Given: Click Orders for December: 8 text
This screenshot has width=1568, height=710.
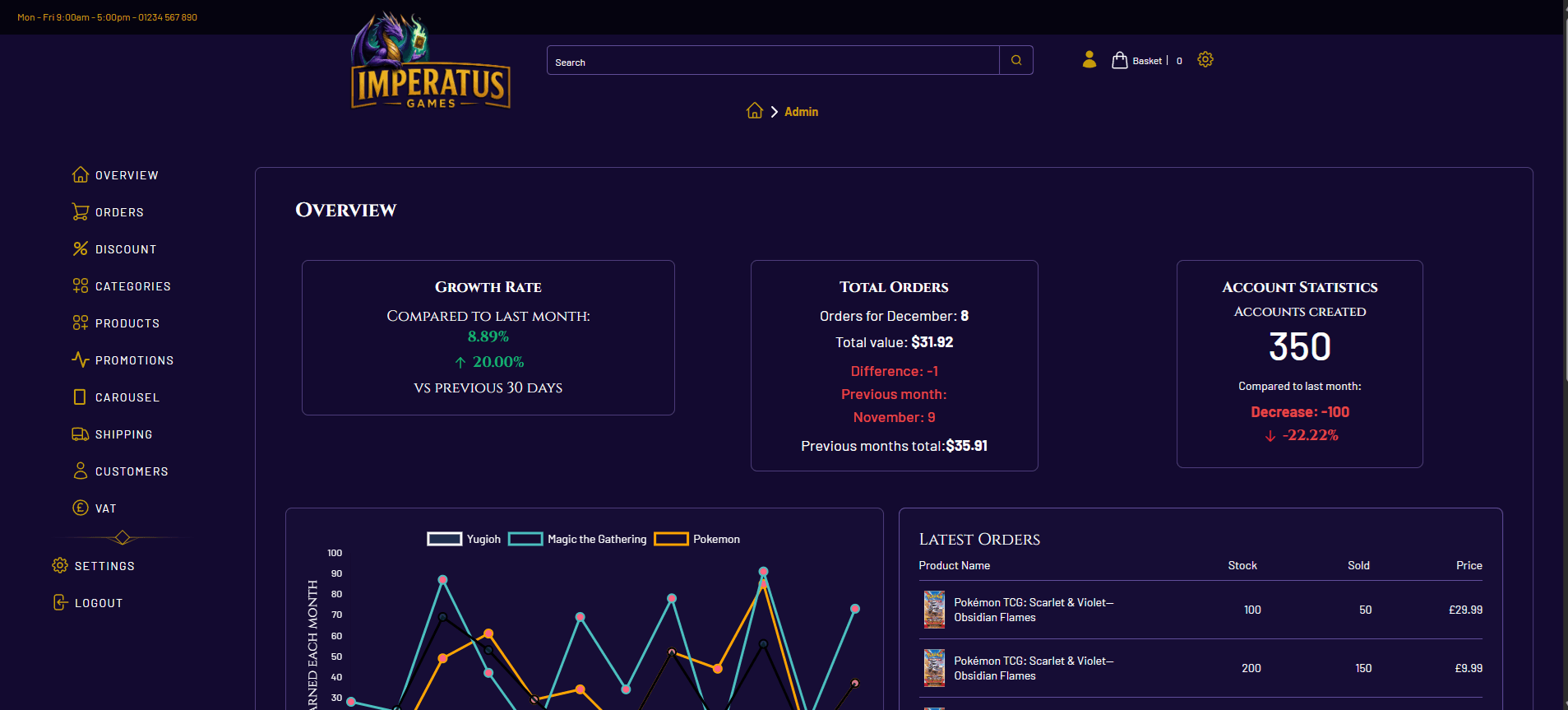Looking at the screenshot, I should (x=895, y=316).
